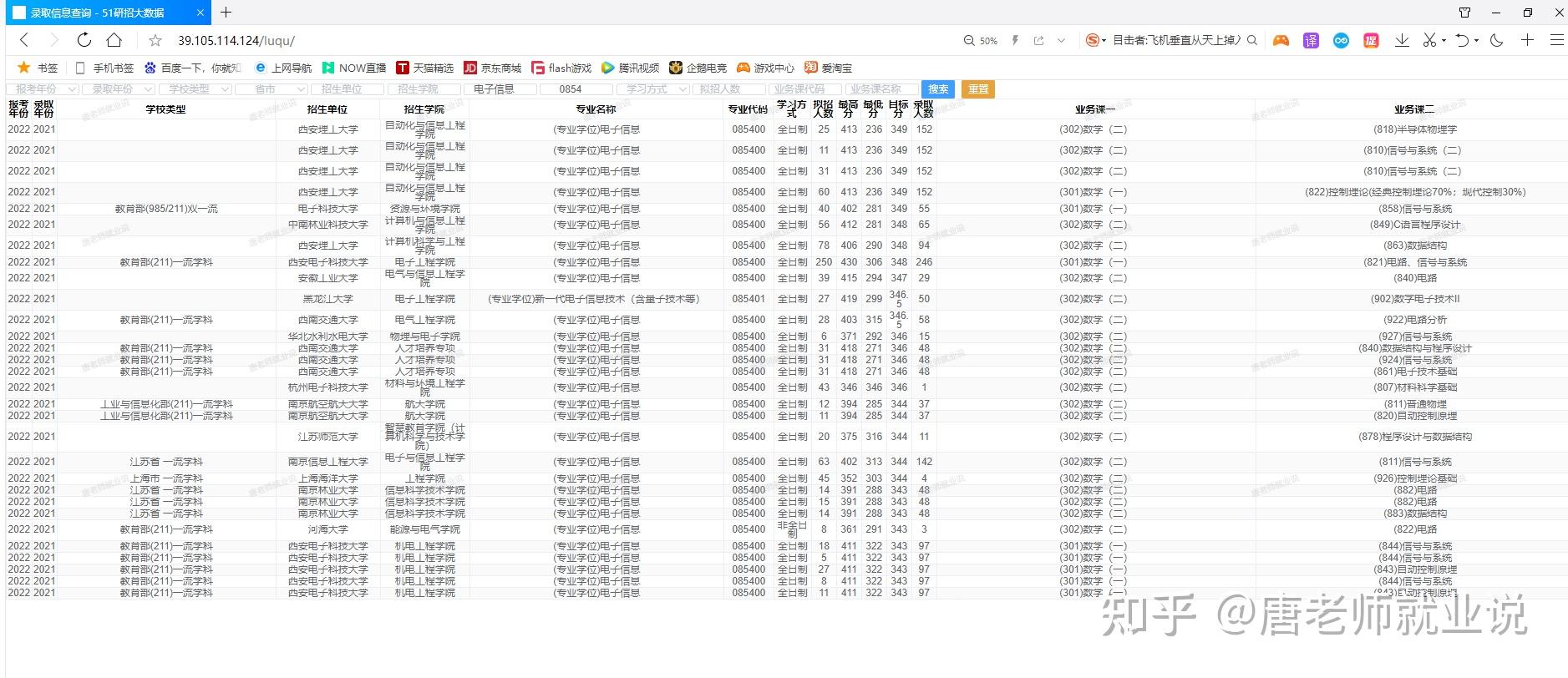The image size is (1568, 678).
Task: Open the purple translate extension icon
Action: coord(1311,40)
